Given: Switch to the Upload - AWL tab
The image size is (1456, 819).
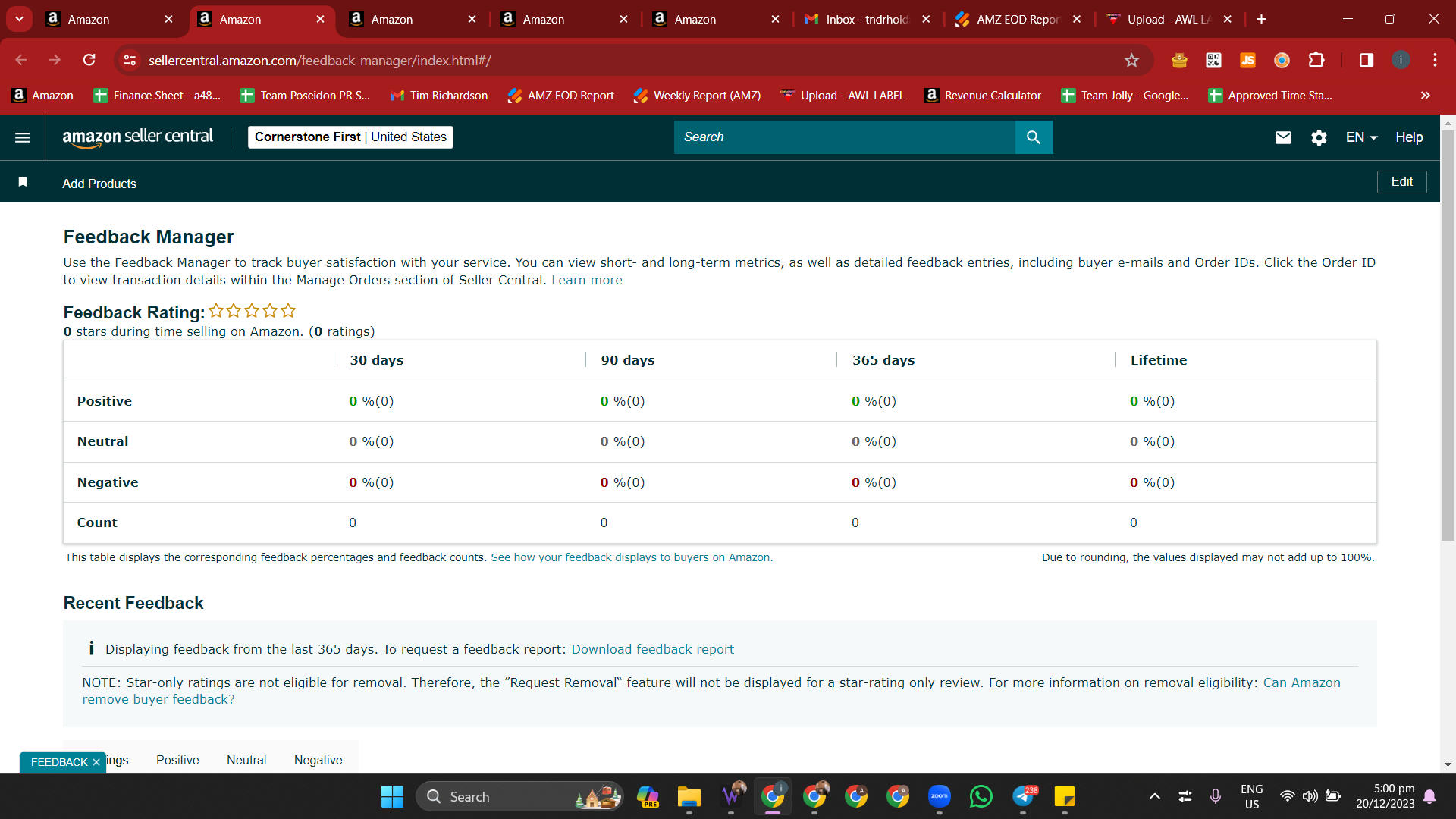Looking at the screenshot, I should pyautogui.click(x=1169, y=19).
